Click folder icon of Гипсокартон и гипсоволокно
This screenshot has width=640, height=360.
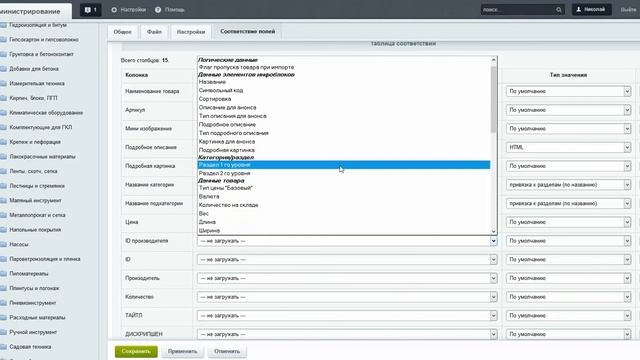click(3, 40)
